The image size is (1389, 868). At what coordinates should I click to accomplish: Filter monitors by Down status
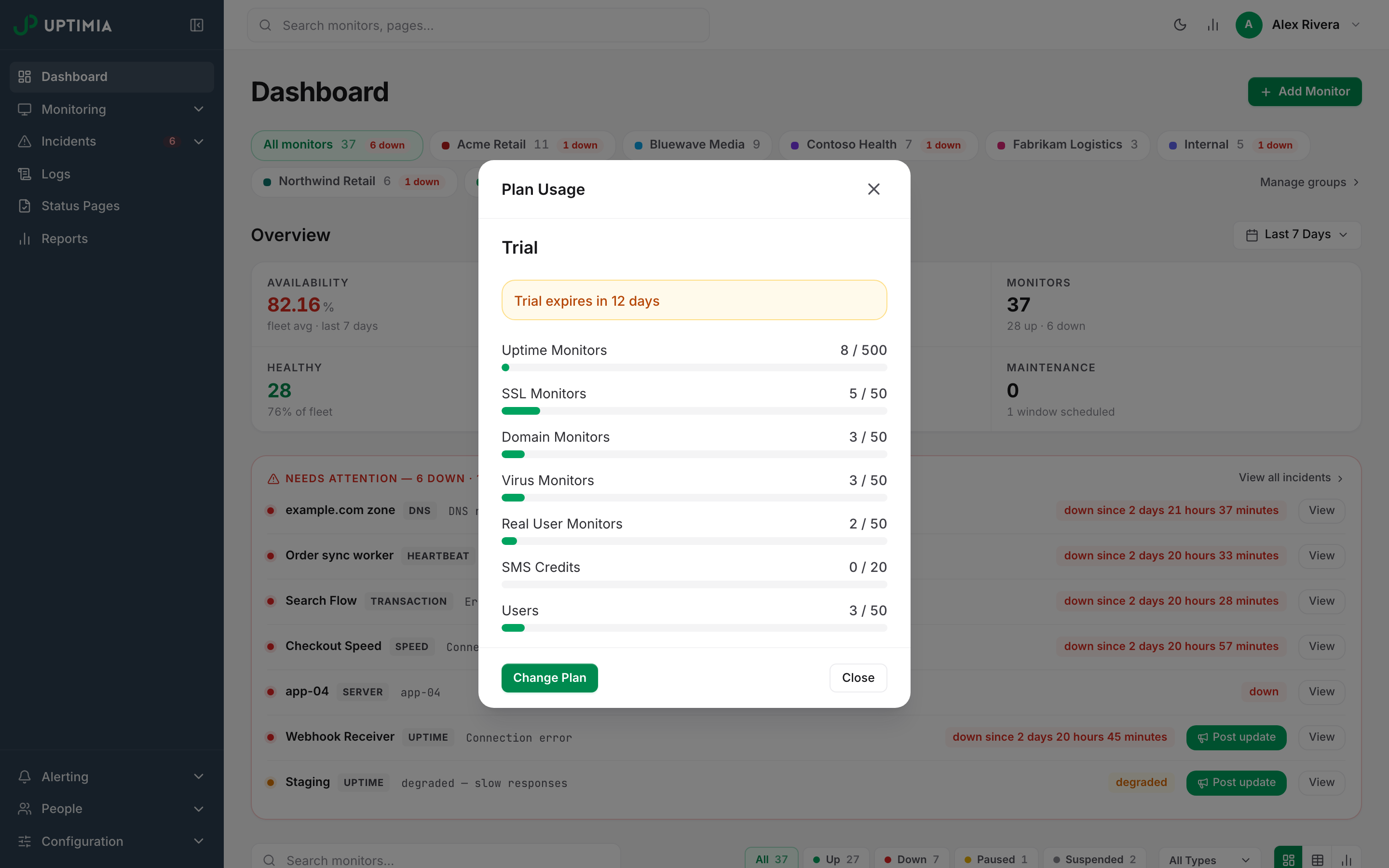(912, 859)
